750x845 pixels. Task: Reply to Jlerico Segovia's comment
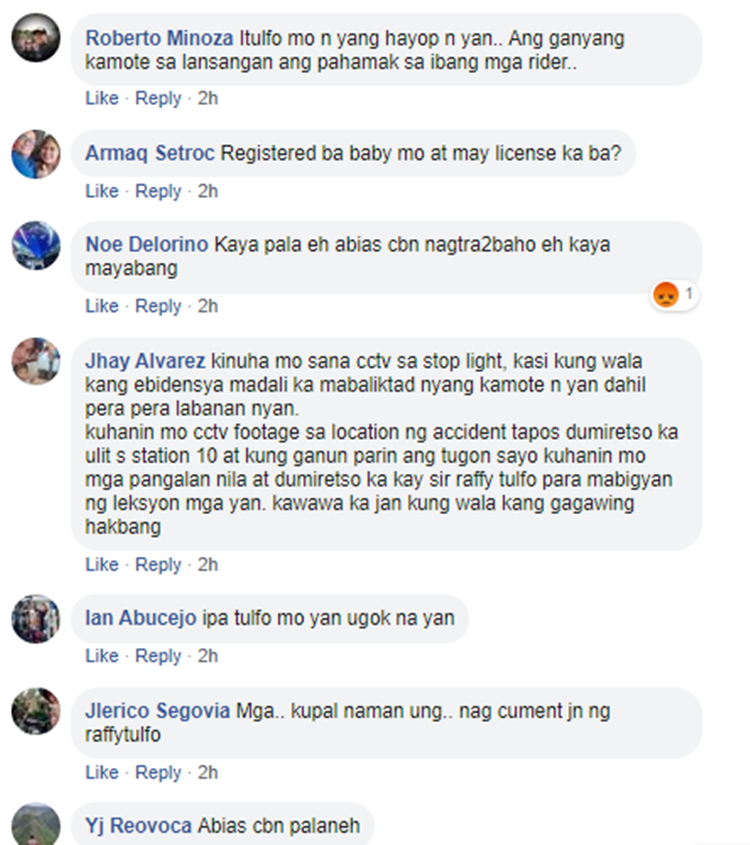(x=158, y=772)
